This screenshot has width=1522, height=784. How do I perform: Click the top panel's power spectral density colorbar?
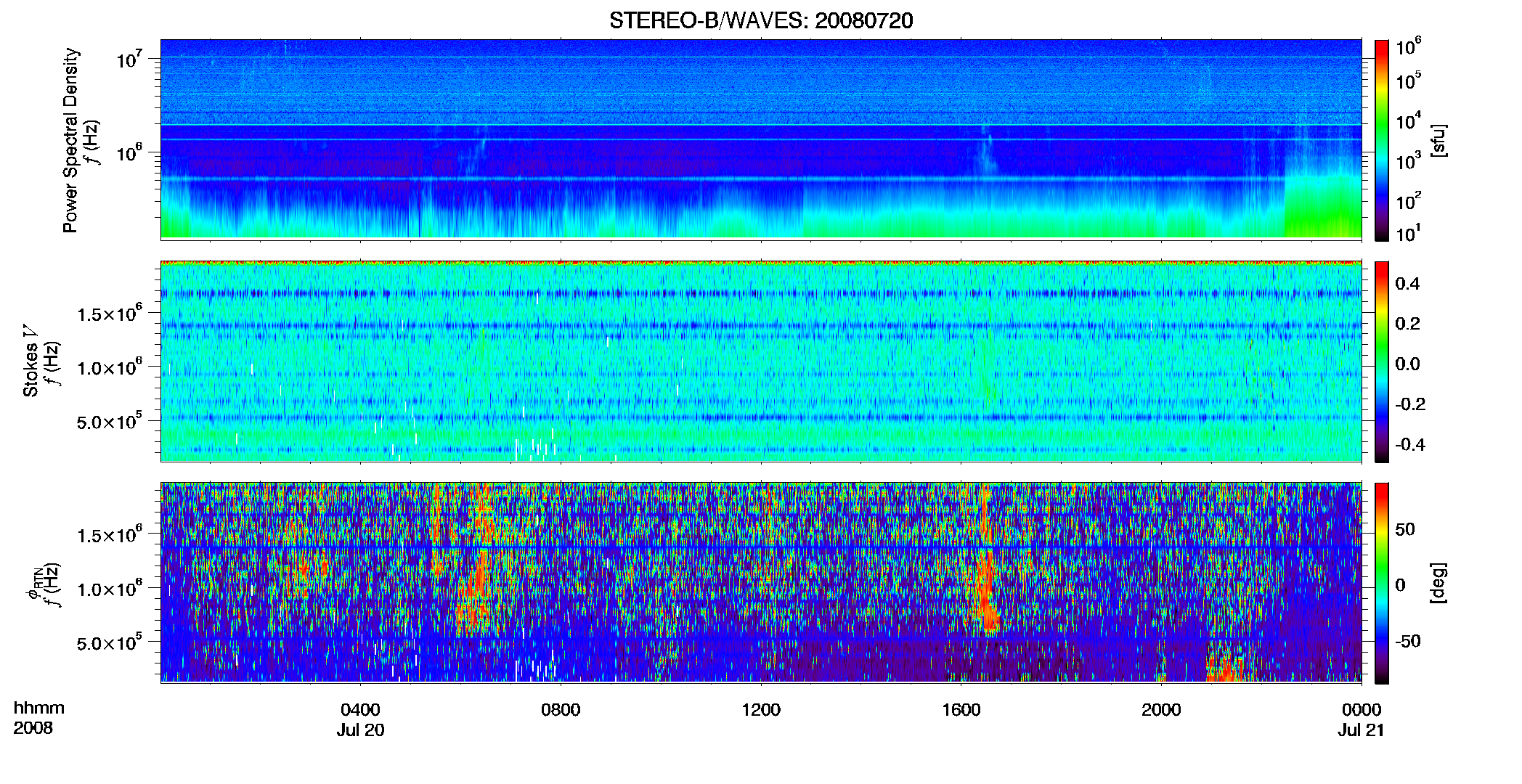click(1382, 140)
